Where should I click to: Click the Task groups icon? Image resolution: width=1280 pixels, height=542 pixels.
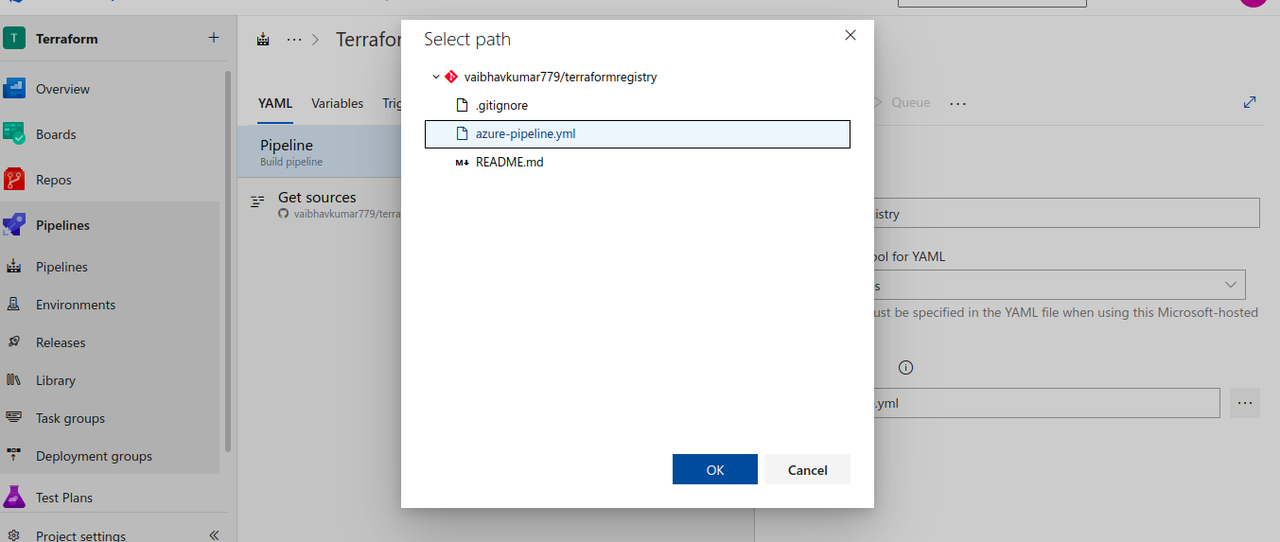[x=14, y=418]
